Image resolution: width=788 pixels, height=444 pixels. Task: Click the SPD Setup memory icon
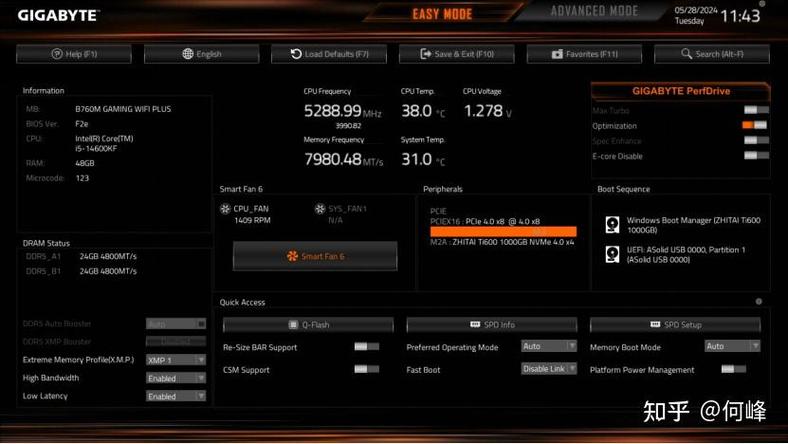(655, 324)
